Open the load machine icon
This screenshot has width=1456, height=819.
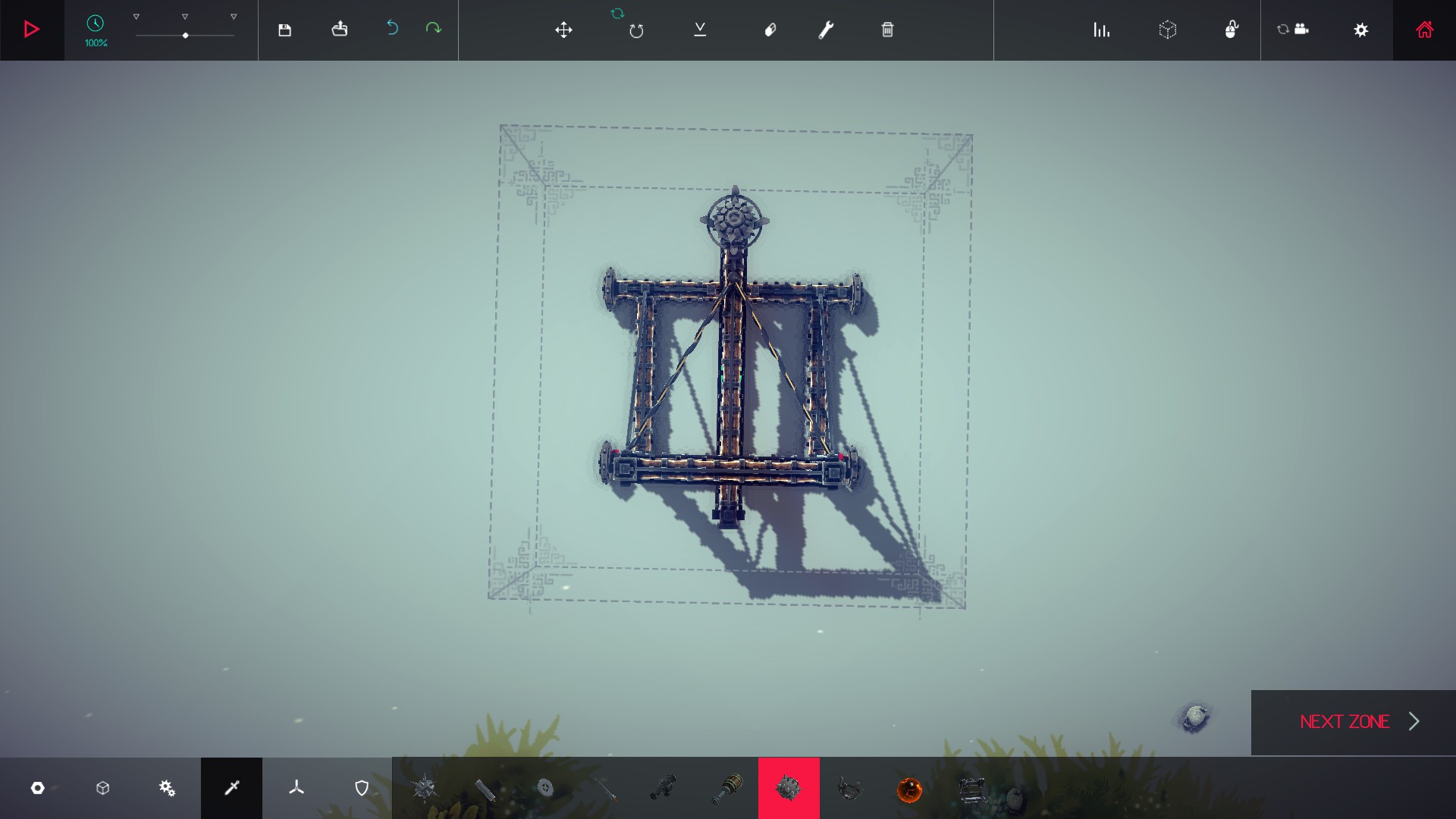click(x=340, y=29)
